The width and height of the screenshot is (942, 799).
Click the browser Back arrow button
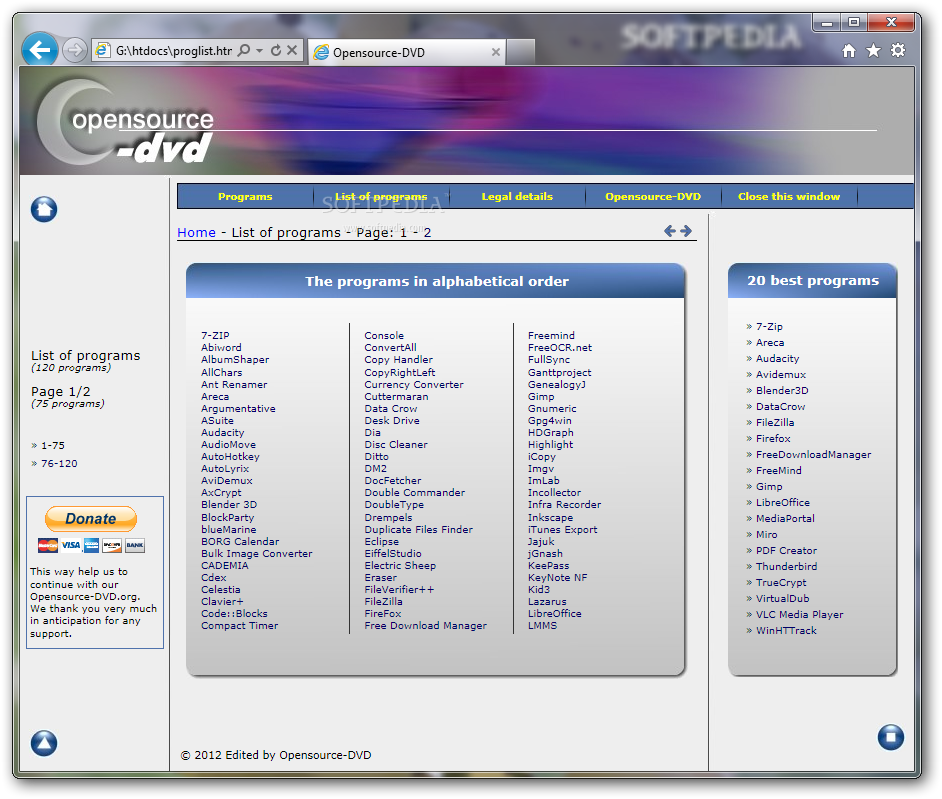point(40,49)
